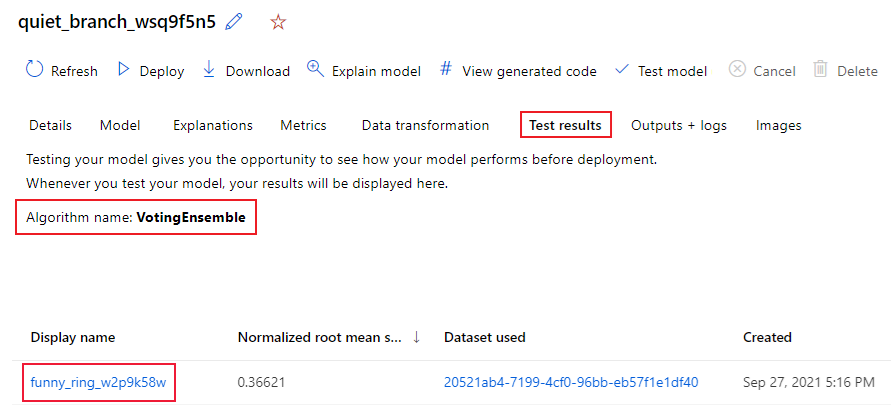Open View generated code hash icon
This screenshot has width=891, height=416.
446,70
